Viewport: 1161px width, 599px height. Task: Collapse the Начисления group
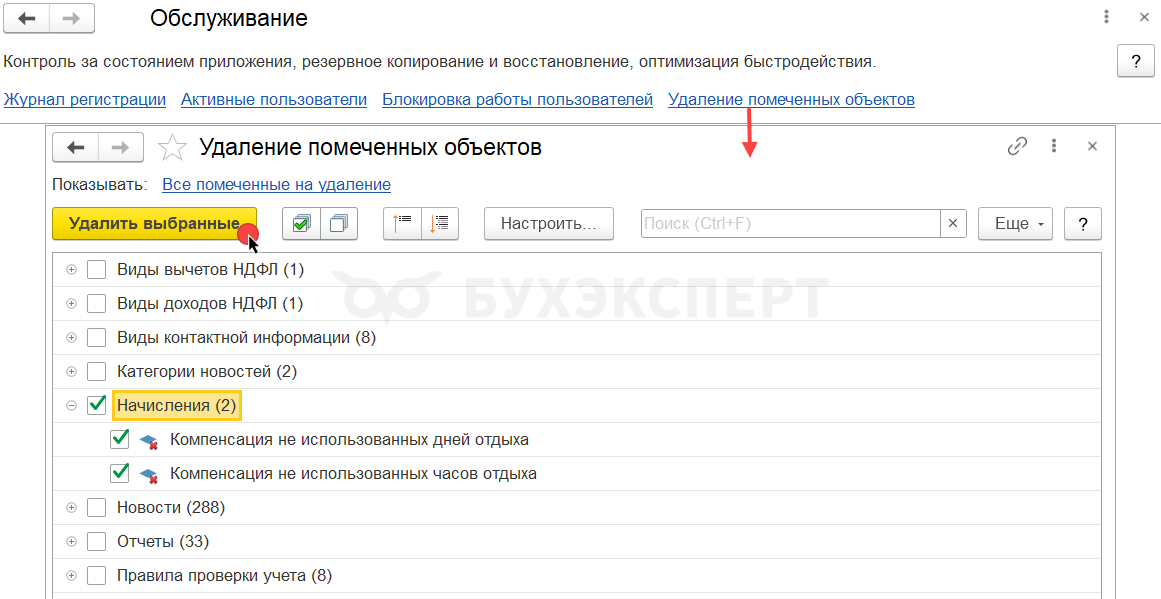coord(72,406)
